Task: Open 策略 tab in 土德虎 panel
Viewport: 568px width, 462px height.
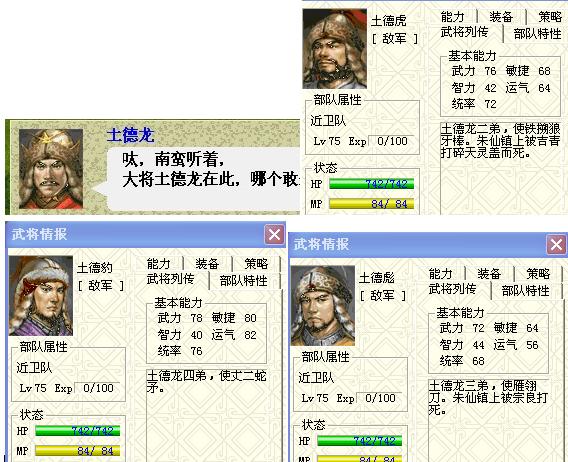Action: click(550, 17)
